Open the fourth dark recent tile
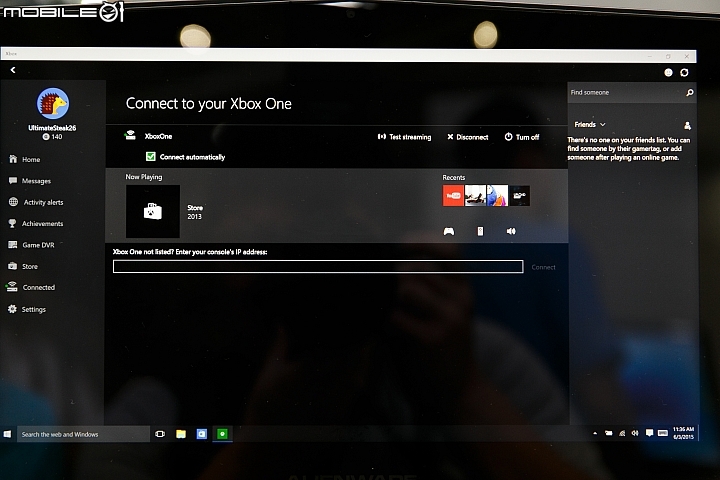Screen dimensions: 720x480 coord(519,196)
